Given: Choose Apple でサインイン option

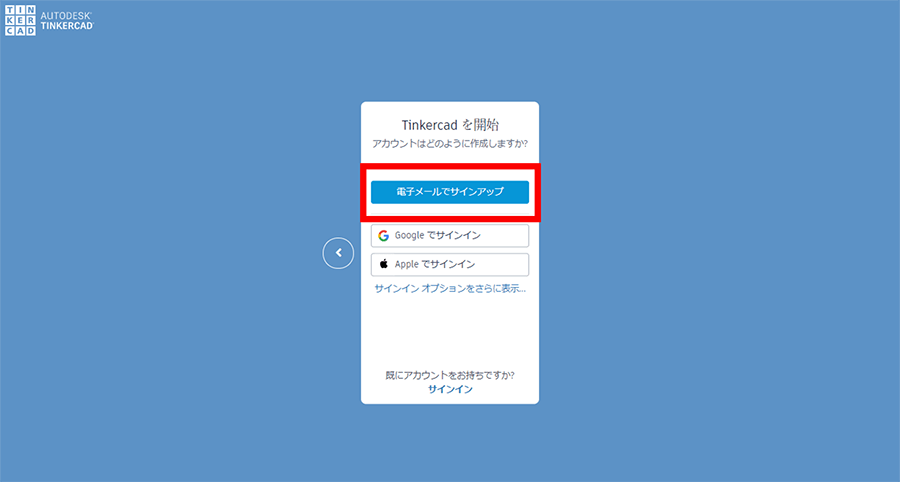Looking at the screenshot, I should (x=450, y=265).
